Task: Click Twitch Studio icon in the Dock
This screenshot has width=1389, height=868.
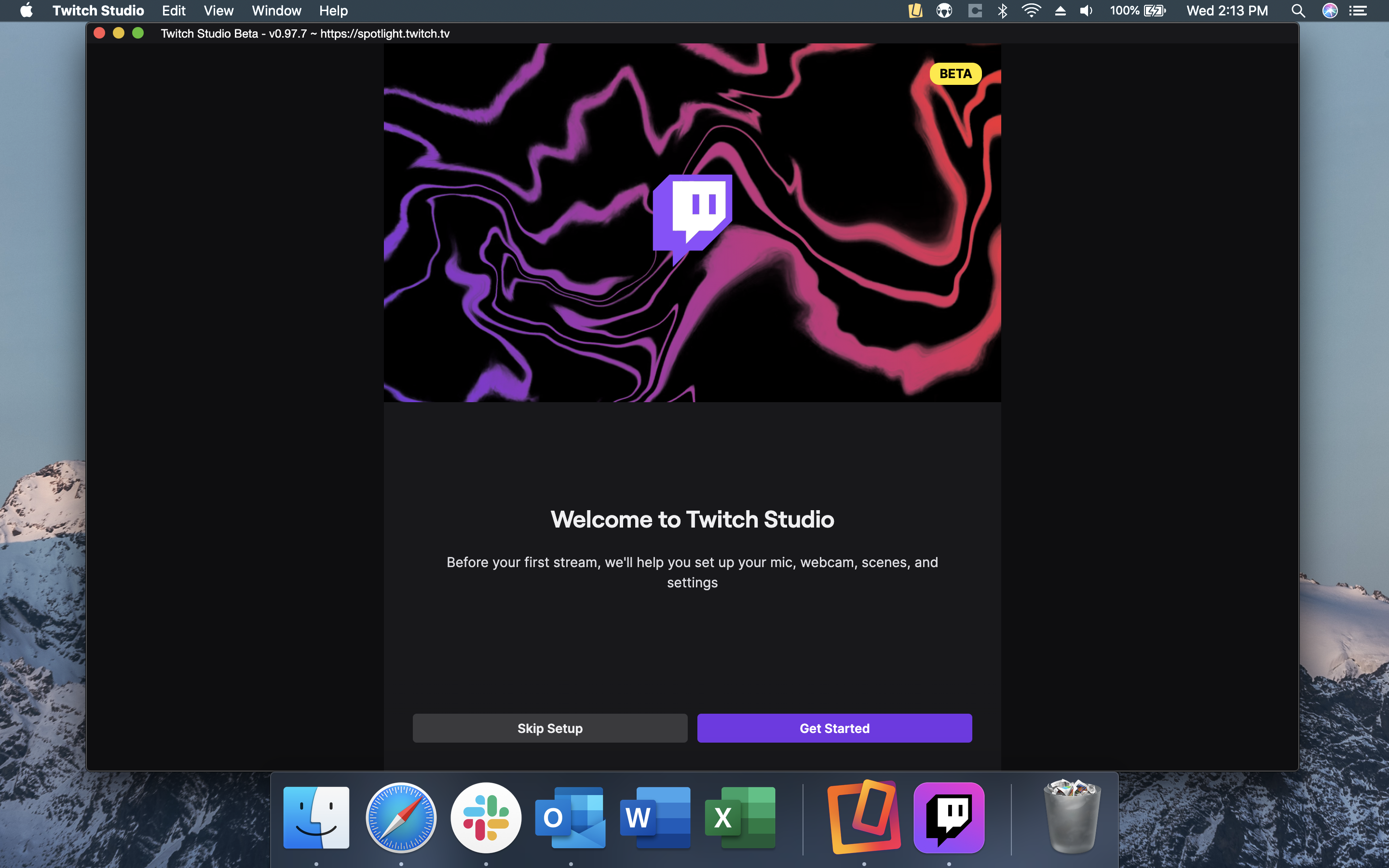Action: pyautogui.click(x=949, y=817)
